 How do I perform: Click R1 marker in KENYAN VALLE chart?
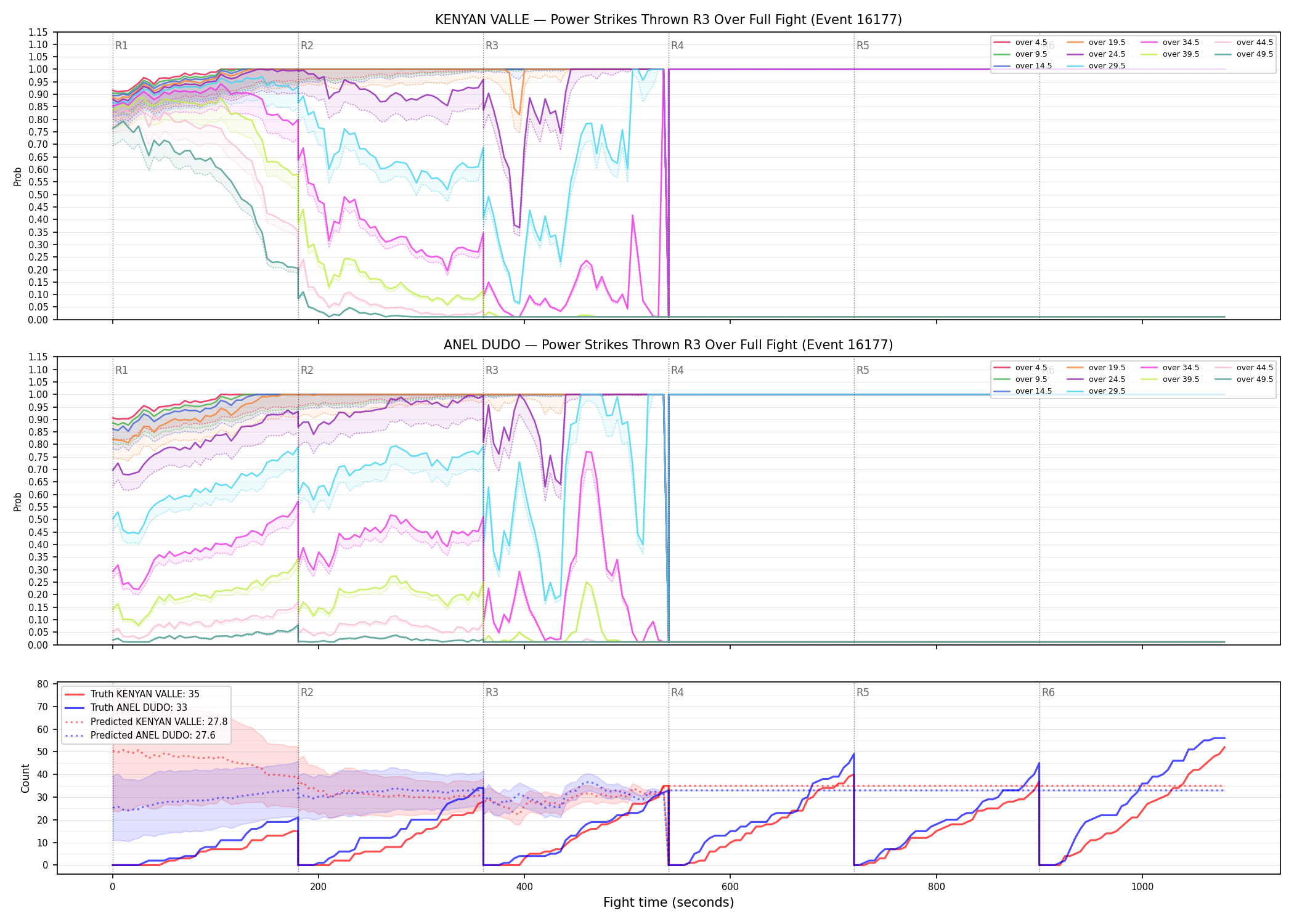pyautogui.click(x=121, y=46)
